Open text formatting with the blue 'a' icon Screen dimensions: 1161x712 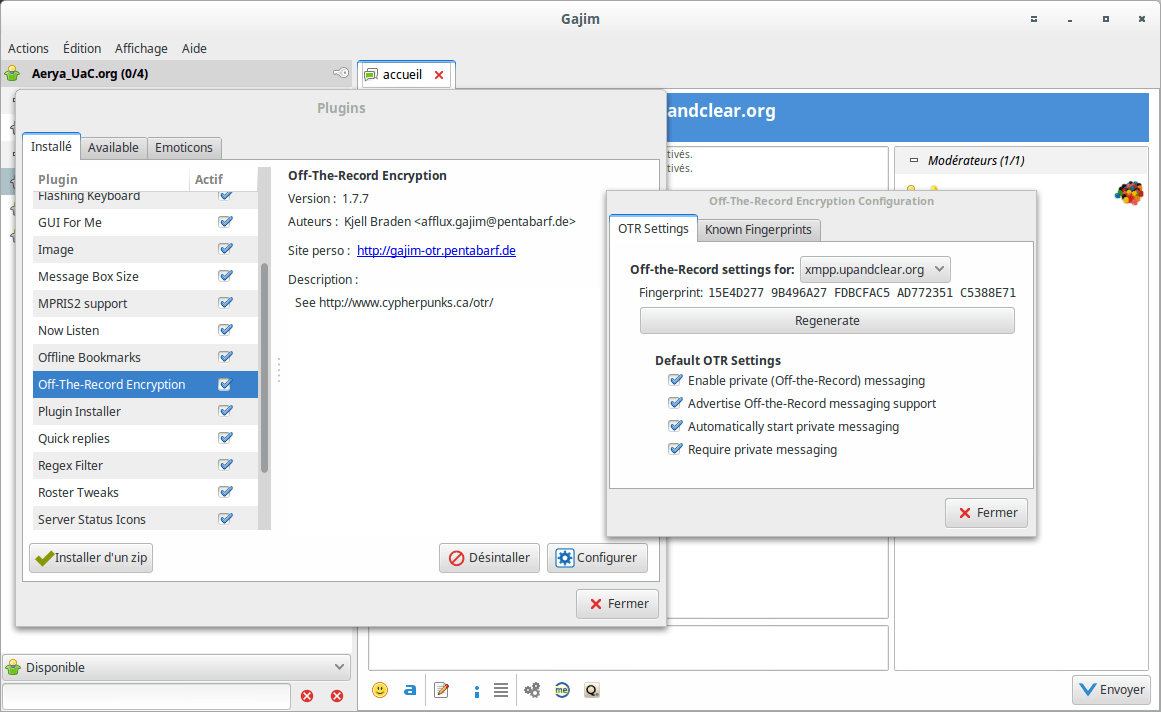pos(409,690)
